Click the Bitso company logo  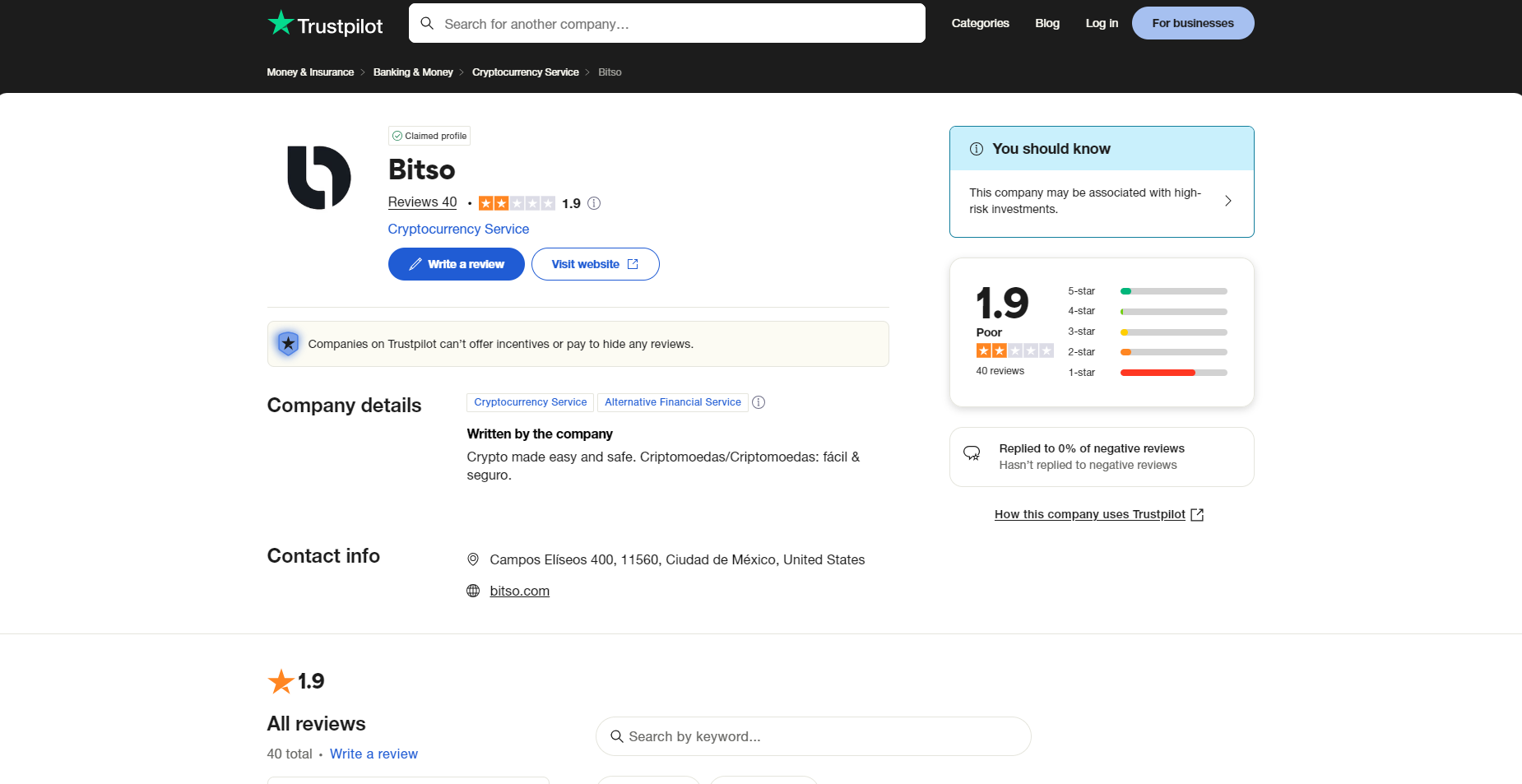click(x=319, y=177)
